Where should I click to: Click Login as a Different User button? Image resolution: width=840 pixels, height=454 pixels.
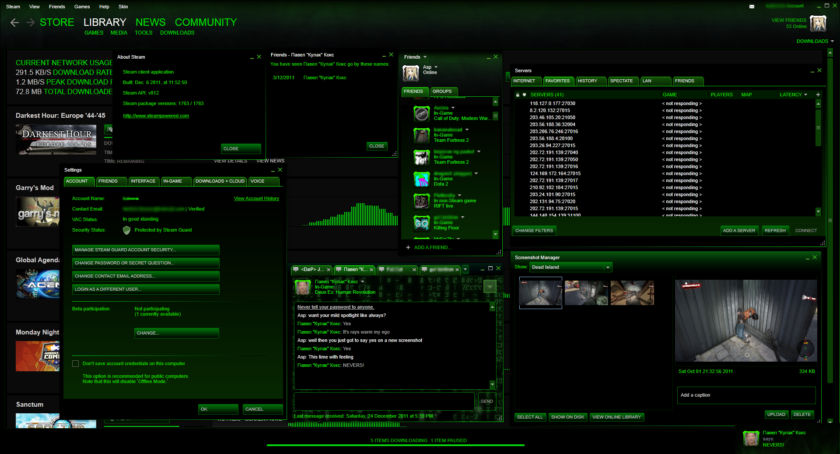[146, 289]
